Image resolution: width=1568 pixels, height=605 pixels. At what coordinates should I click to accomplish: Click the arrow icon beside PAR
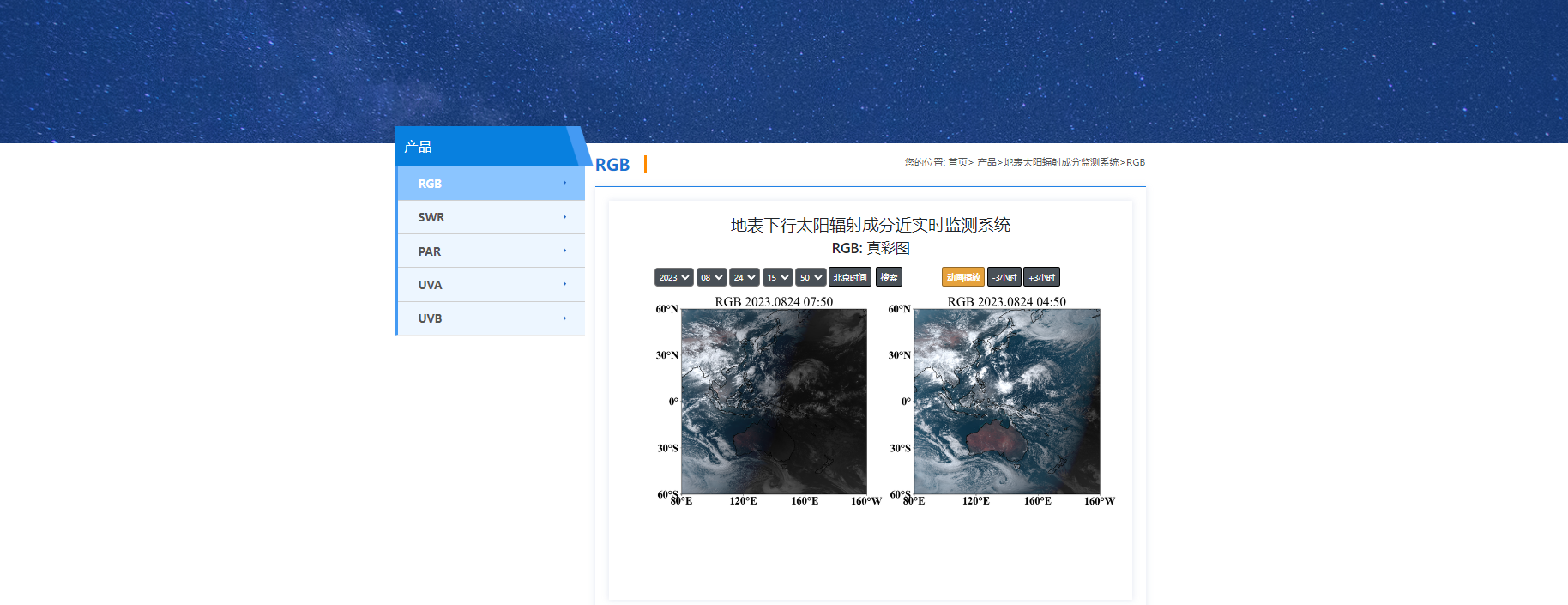[564, 251]
